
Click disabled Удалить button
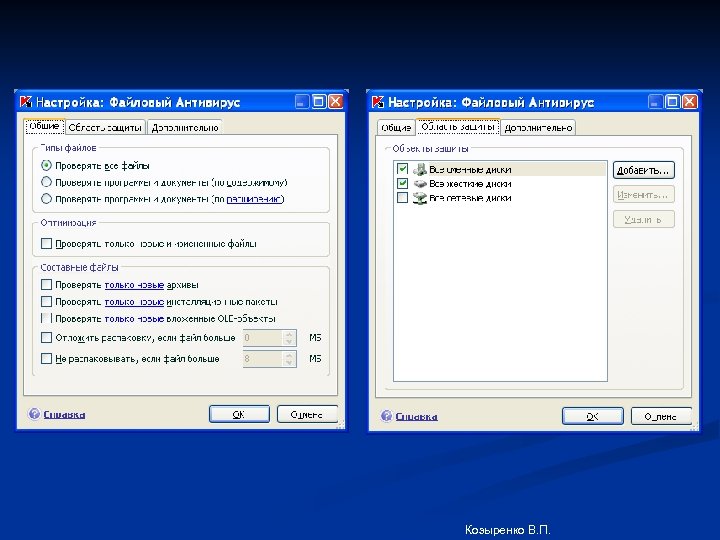coord(643,219)
